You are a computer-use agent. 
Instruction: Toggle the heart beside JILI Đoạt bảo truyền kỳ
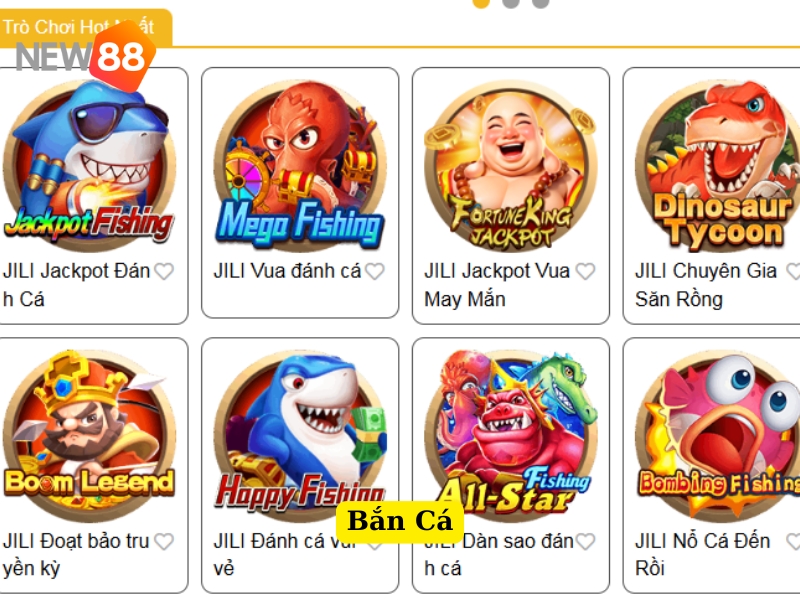coord(164,541)
